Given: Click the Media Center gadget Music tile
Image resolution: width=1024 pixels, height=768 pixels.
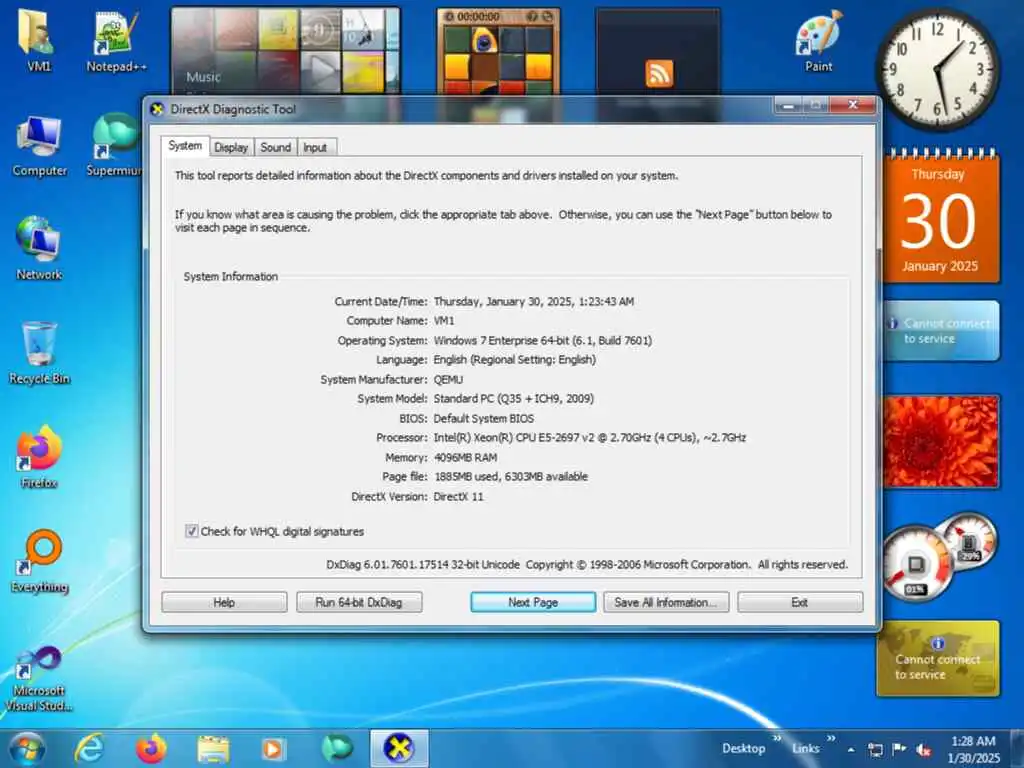Looking at the screenshot, I should pyautogui.click(x=202, y=77).
